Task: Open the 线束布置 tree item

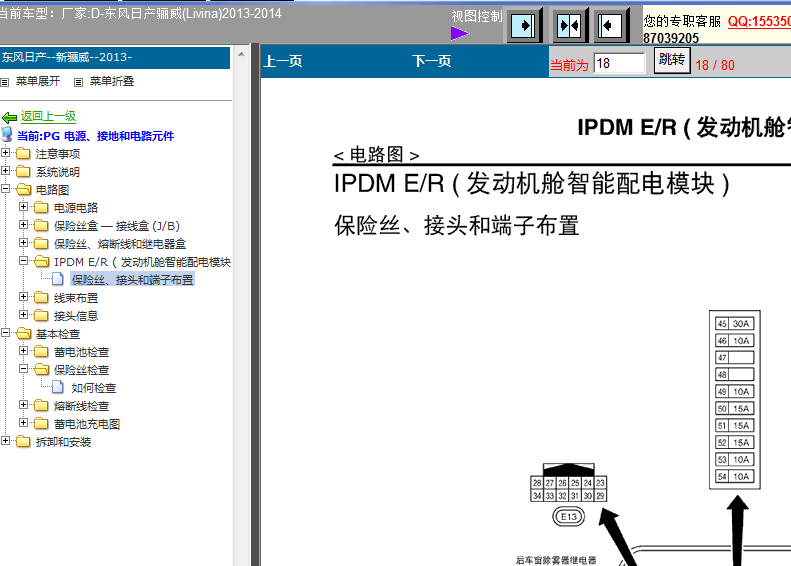Action: 76,298
